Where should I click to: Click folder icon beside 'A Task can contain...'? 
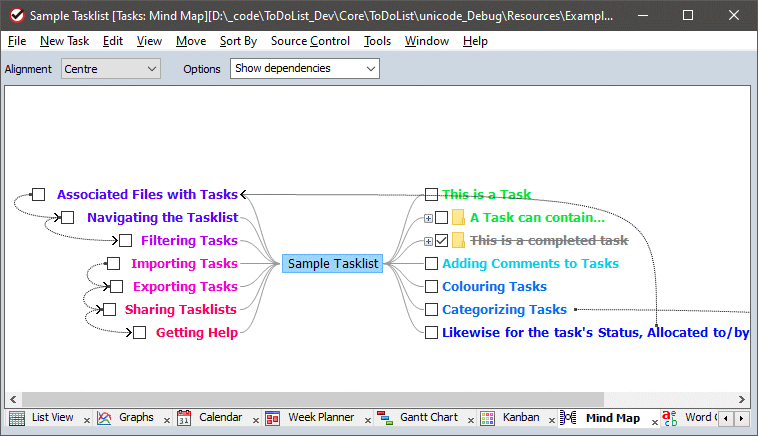pos(458,218)
